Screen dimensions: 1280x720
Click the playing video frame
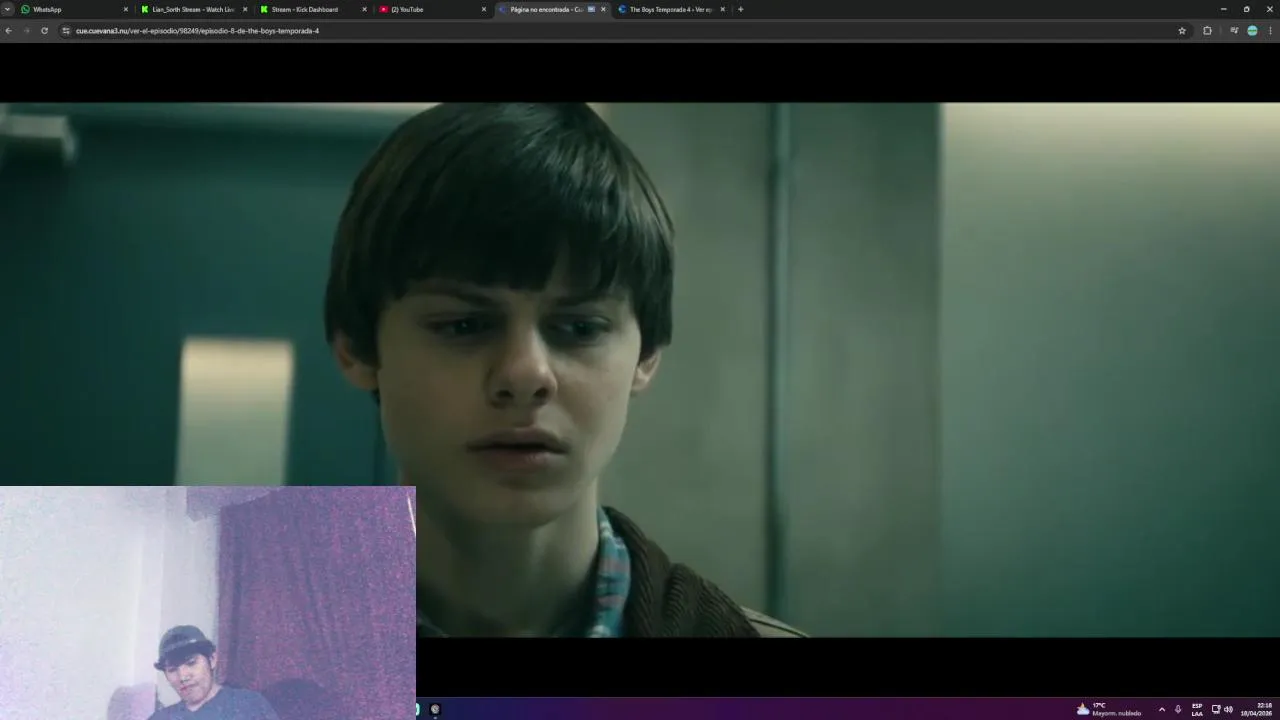[x=640, y=370]
